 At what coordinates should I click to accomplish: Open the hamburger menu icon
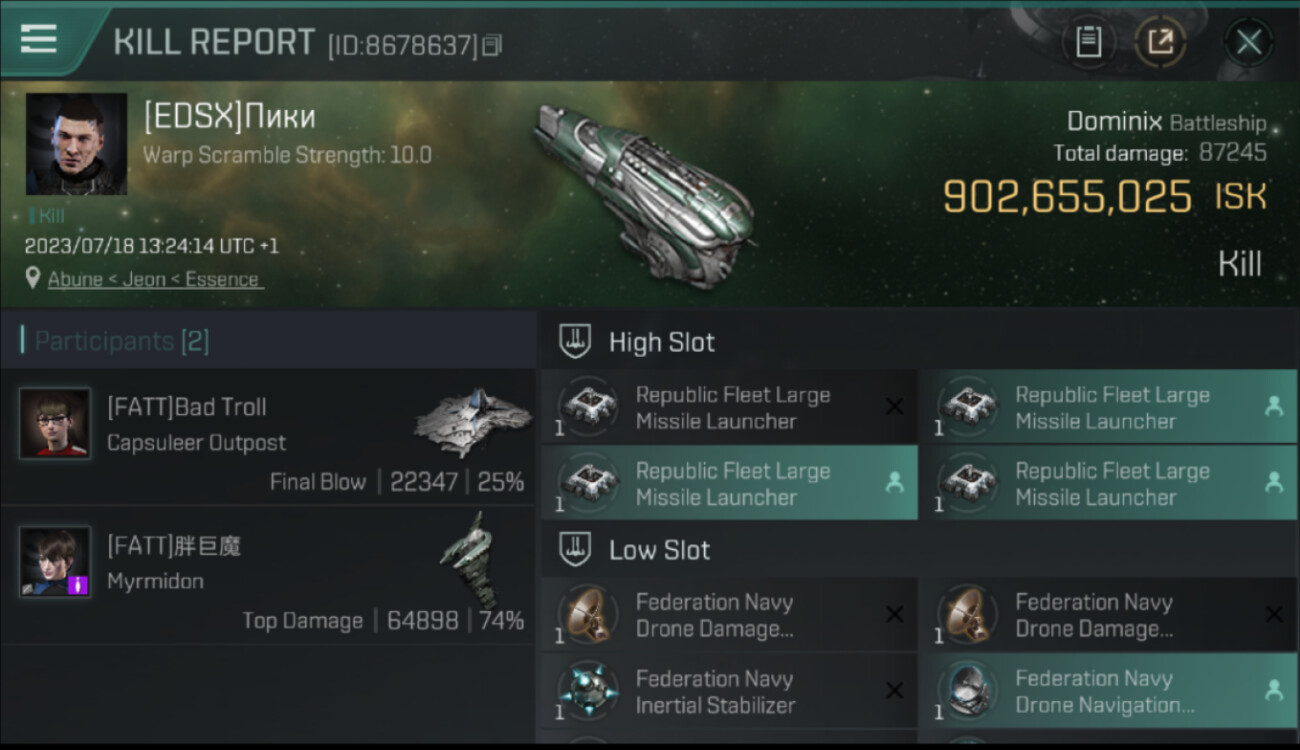(39, 39)
